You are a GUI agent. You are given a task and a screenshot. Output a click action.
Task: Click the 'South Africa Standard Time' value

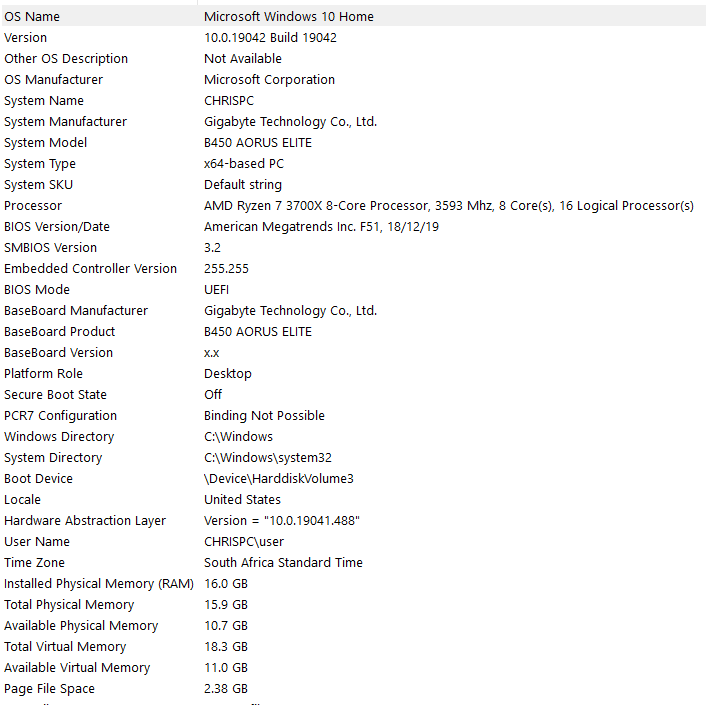pyautogui.click(x=283, y=563)
